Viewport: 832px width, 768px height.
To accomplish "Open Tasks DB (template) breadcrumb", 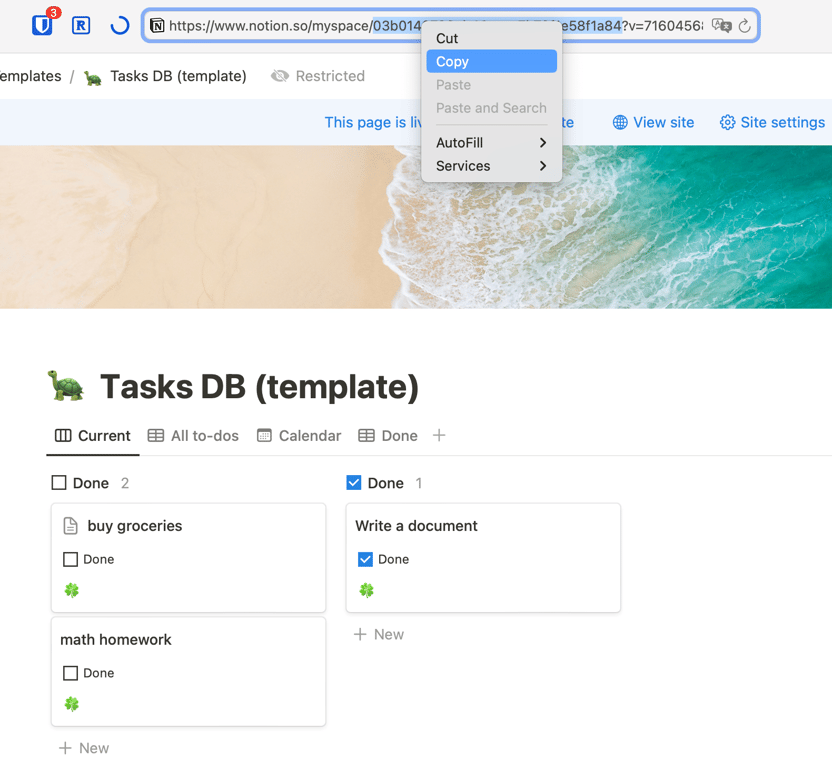I will tap(165, 76).
